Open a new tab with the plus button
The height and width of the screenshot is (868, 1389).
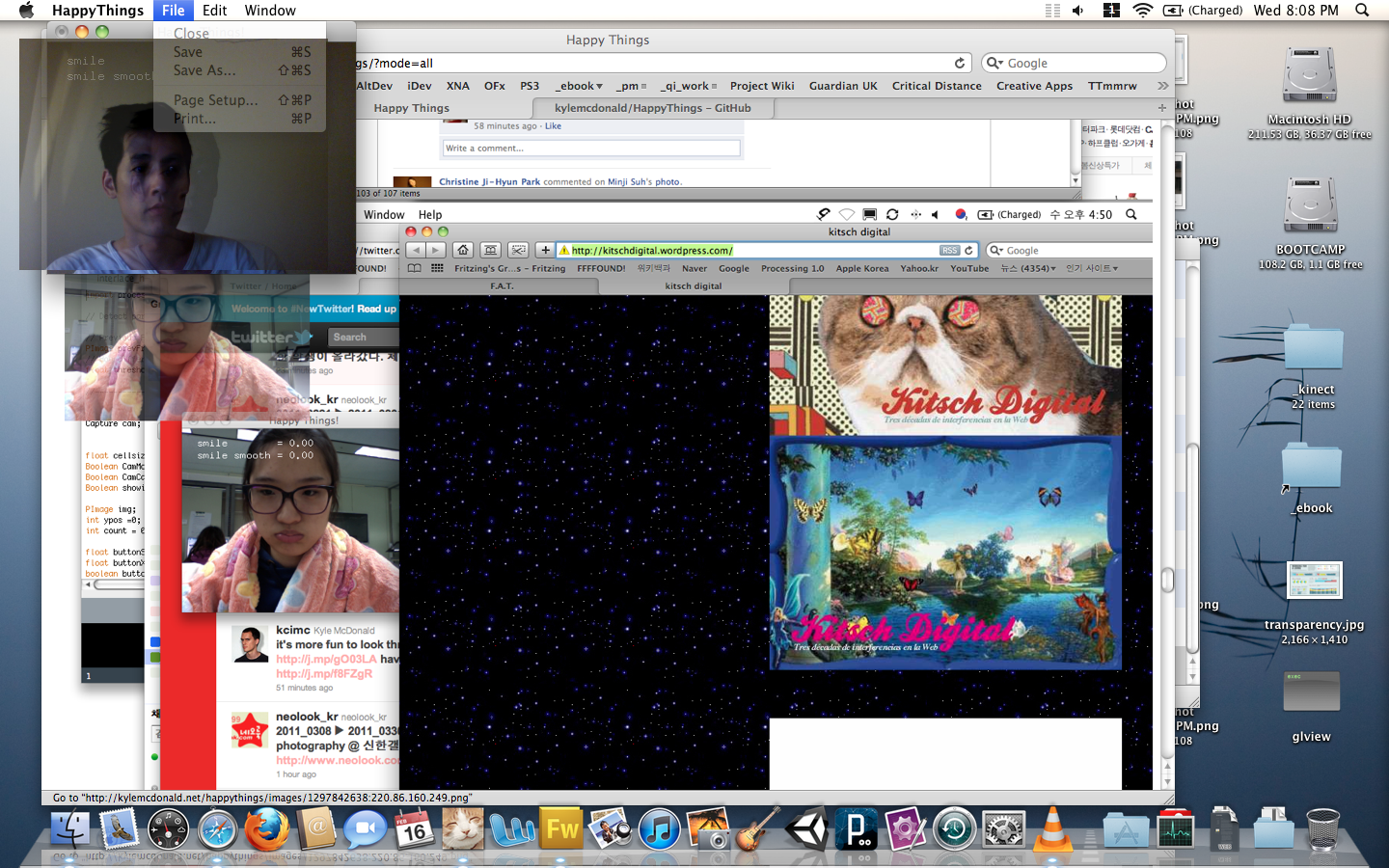pyautogui.click(x=1161, y=108)
